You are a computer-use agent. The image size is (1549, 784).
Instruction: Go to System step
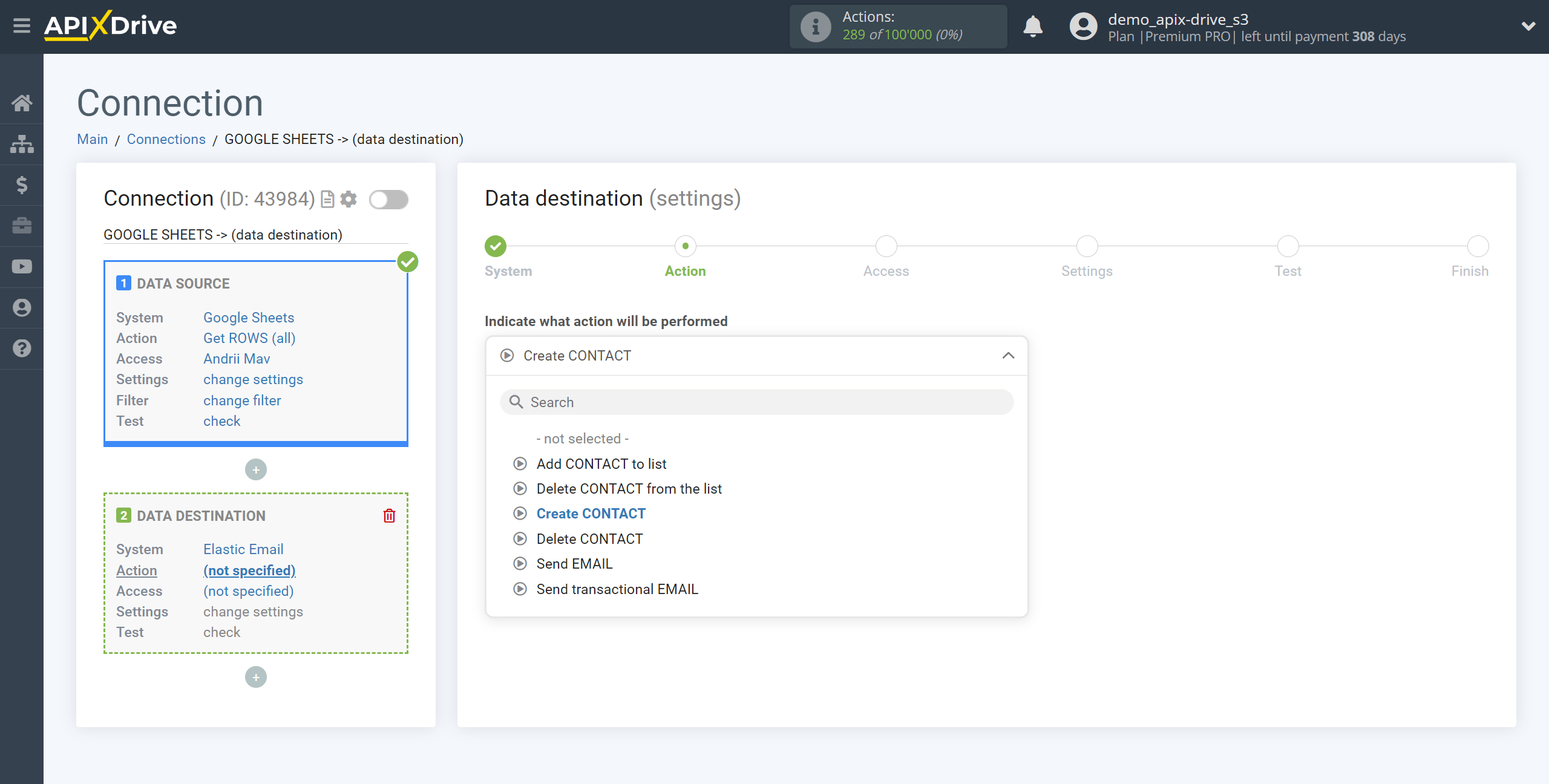496,246
